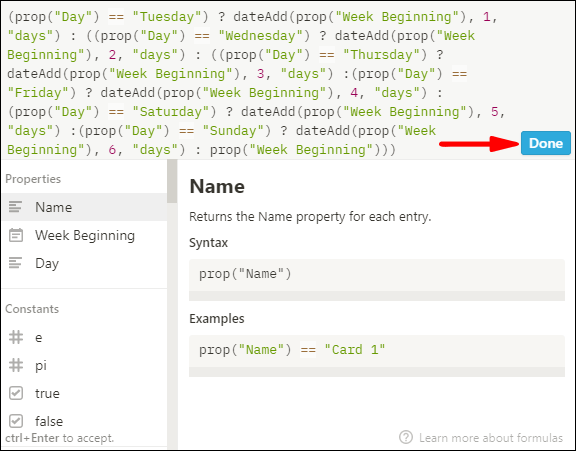The height and width of the screenshot is (451, 576).
Task: Click the question mark help icon
Action: click(406, 437)
